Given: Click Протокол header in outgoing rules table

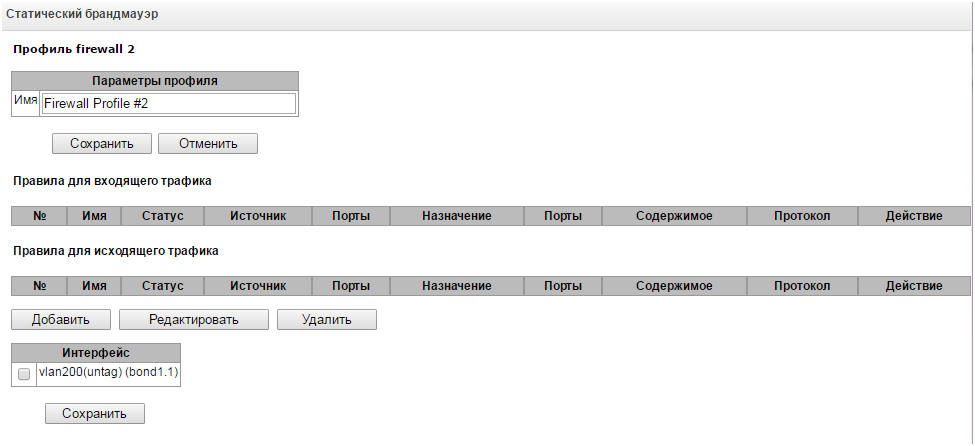Looking at the screenshot, I should pos(802,285).
